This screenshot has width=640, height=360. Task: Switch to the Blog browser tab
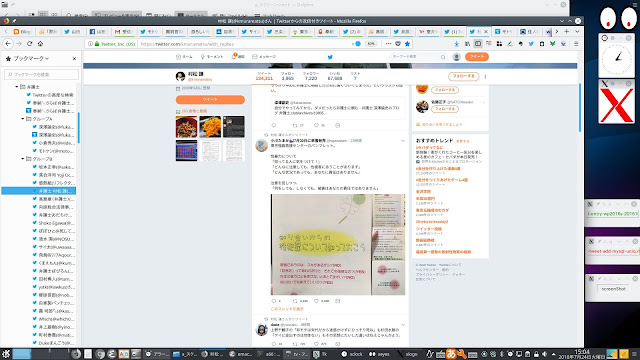click(x=22, y=31)
